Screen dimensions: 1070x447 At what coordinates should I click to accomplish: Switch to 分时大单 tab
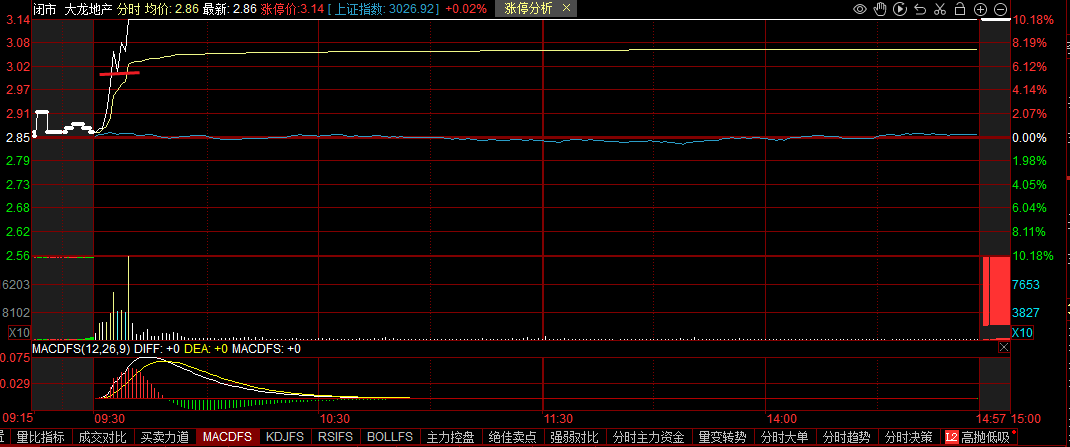[x=784, y=437]
